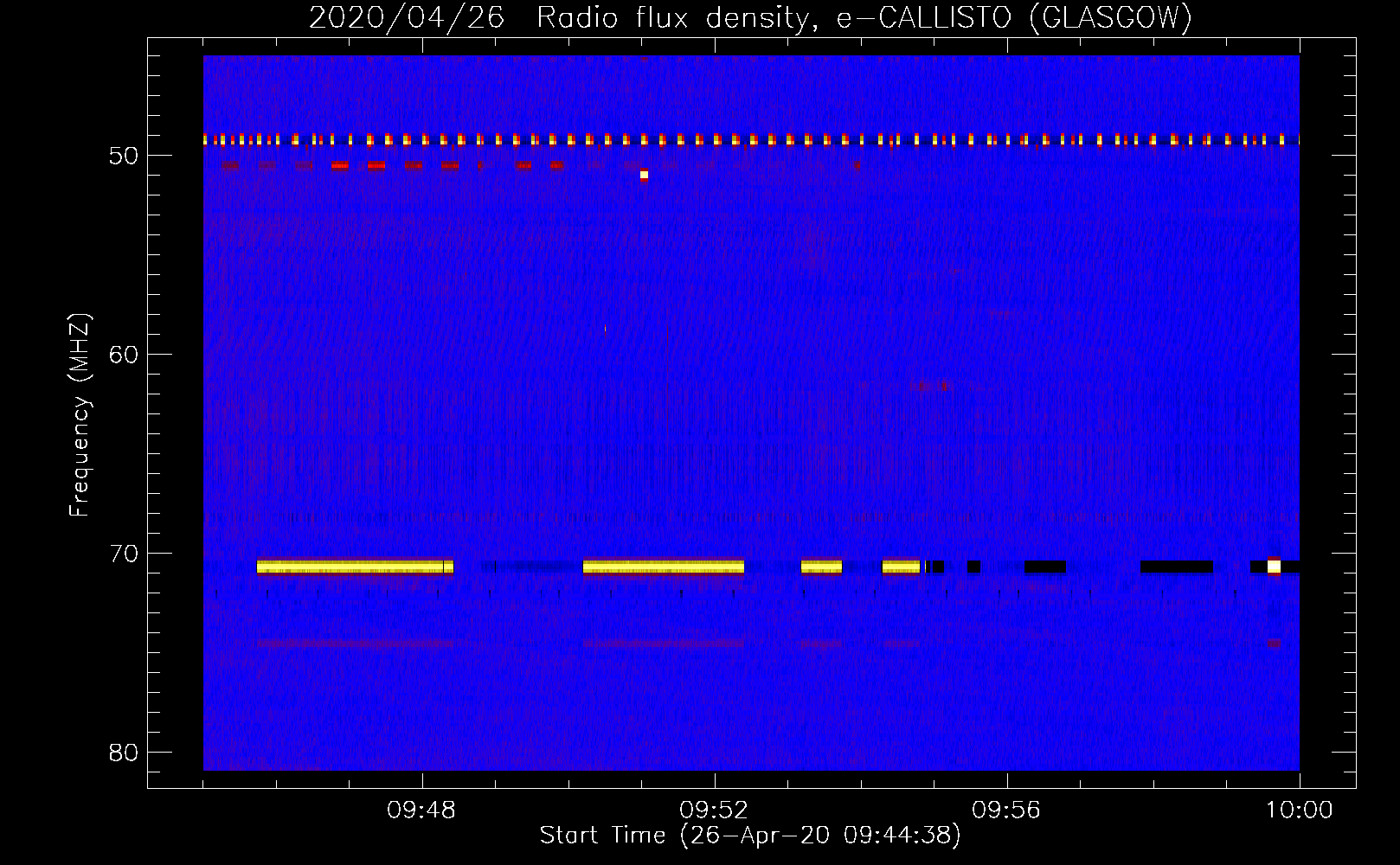1400x865 pixels.
Task: Click the white burst near 10:00 at 70 MHz
Action: 1274,567
